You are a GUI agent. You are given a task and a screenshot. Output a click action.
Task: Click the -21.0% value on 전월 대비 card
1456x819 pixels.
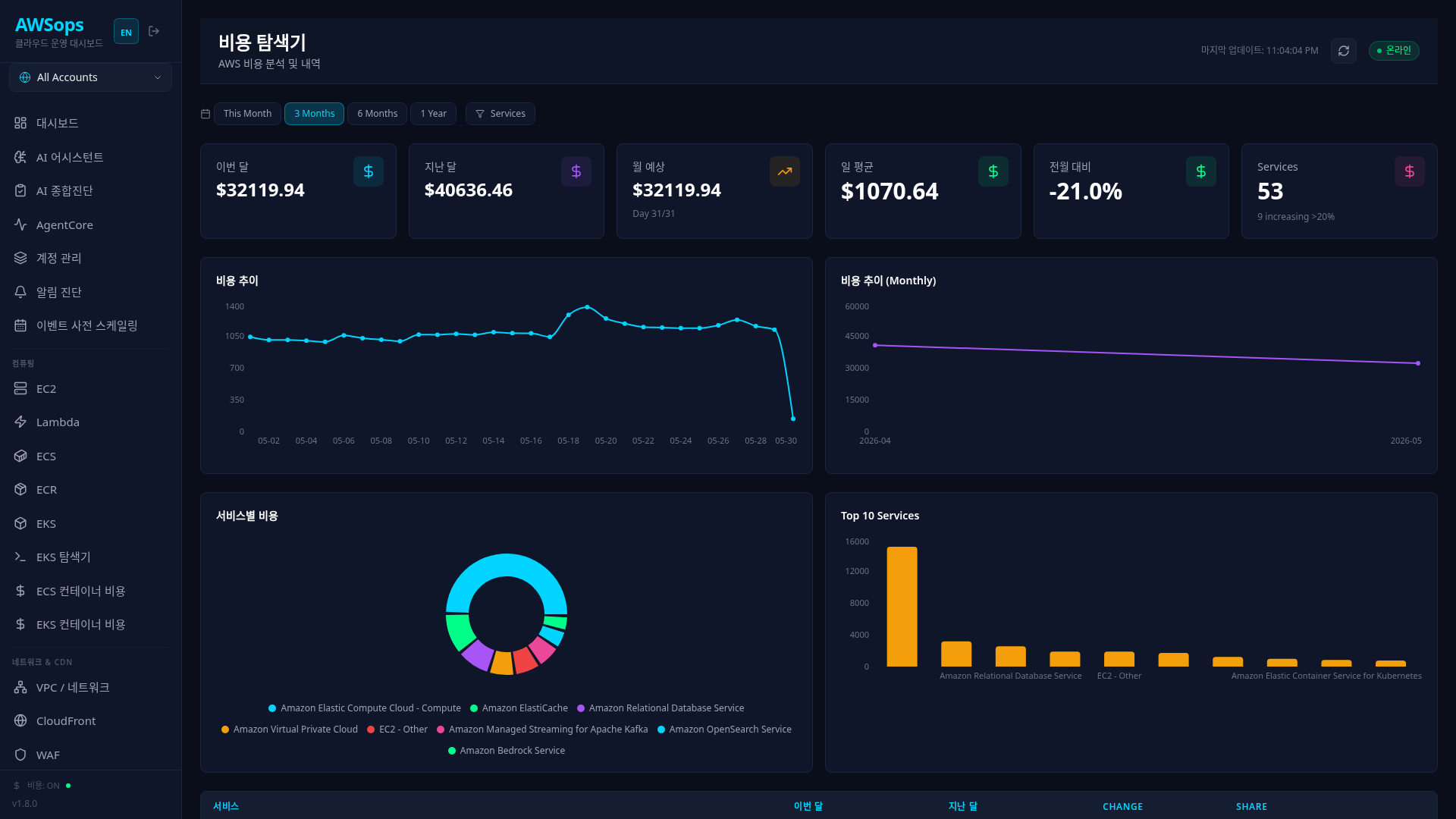coord(1085,192)
